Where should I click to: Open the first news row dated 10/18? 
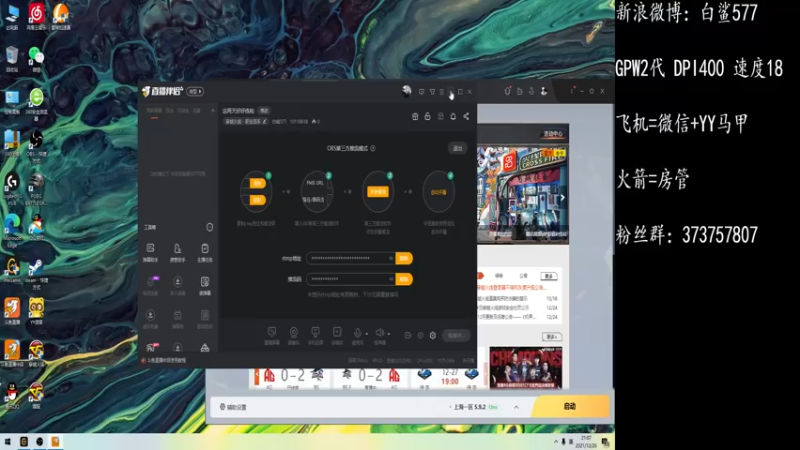point(519,298)
